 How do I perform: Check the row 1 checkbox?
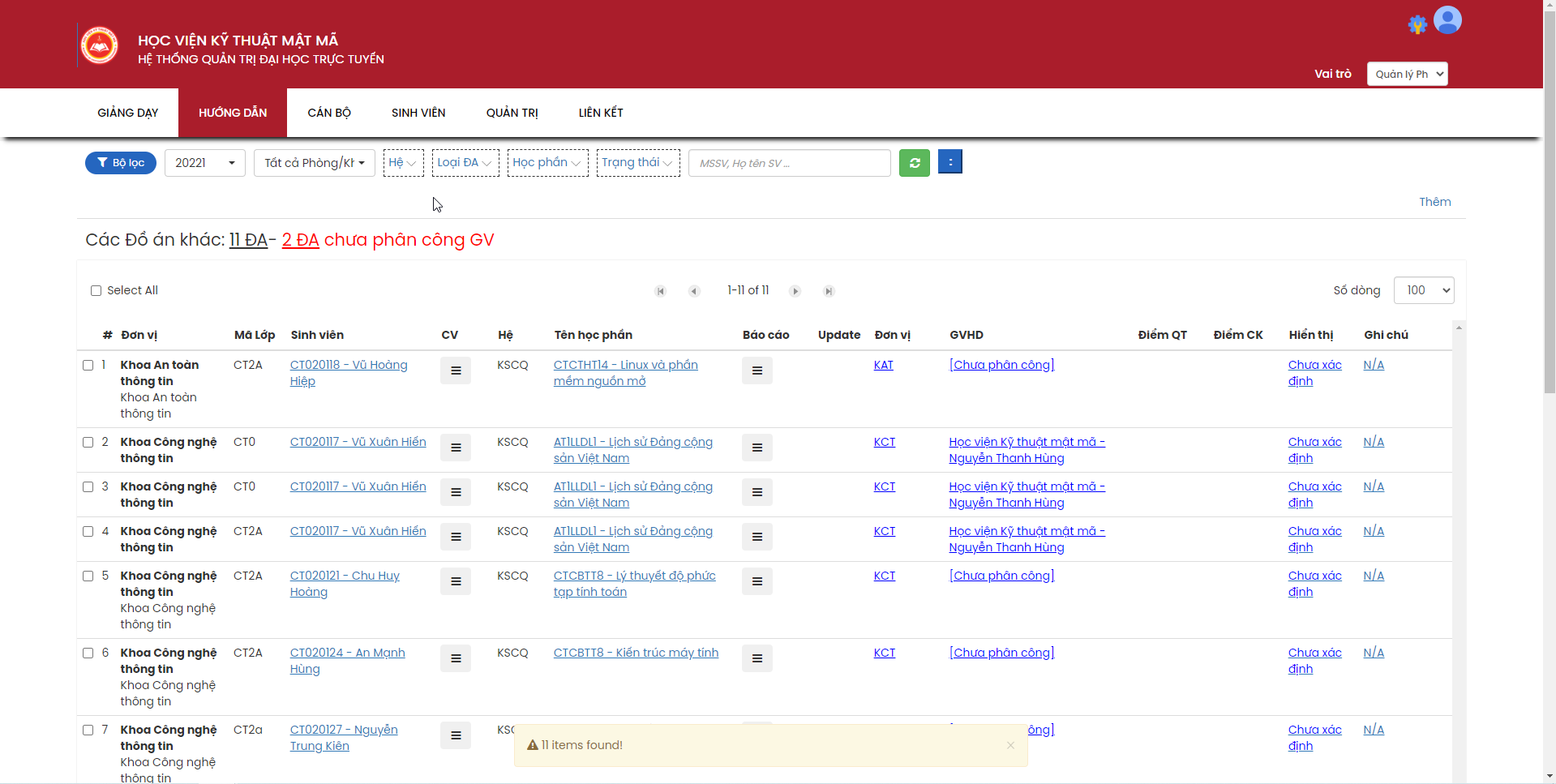point(88,366)
